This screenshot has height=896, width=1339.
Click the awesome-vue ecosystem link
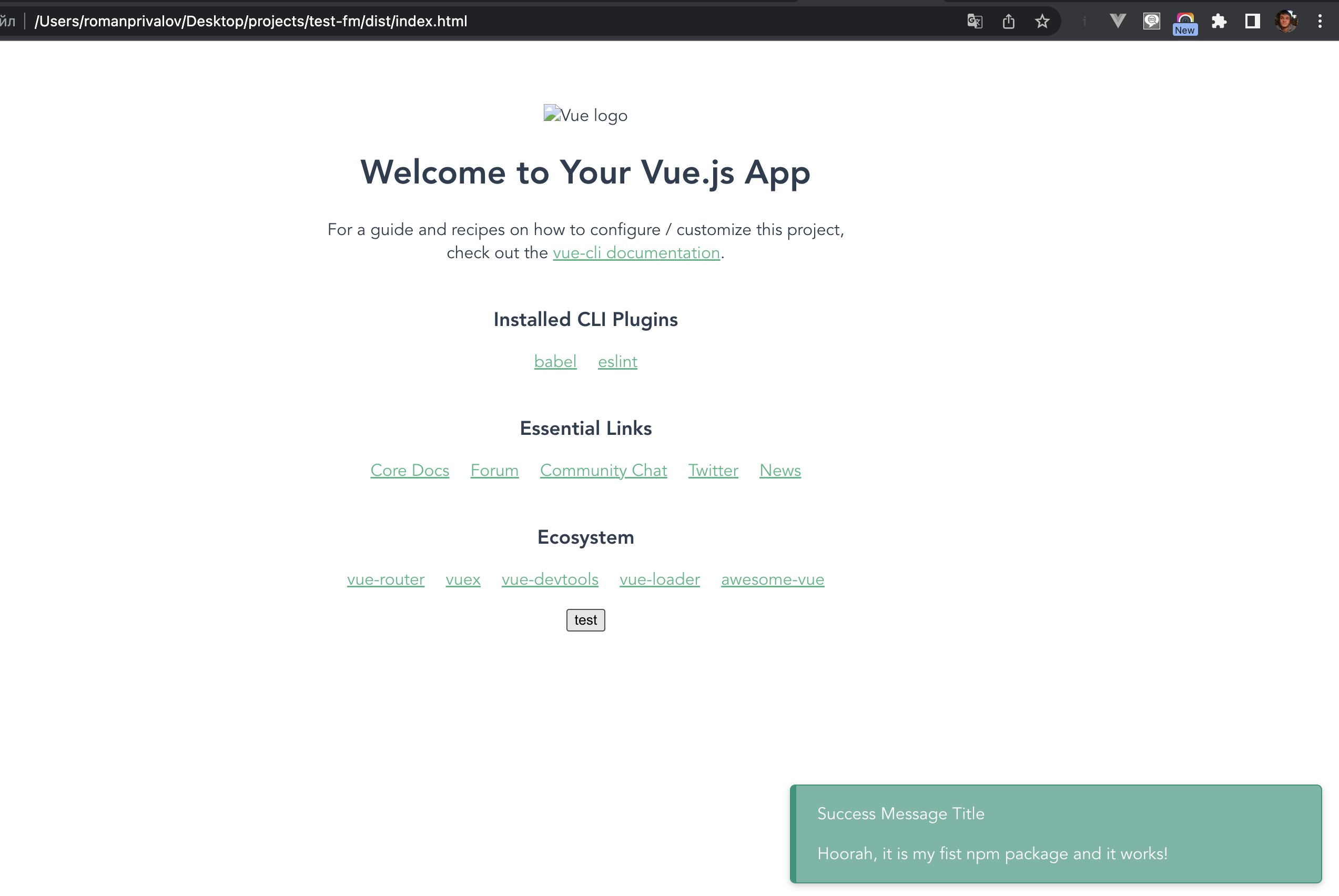pos(772,580)
